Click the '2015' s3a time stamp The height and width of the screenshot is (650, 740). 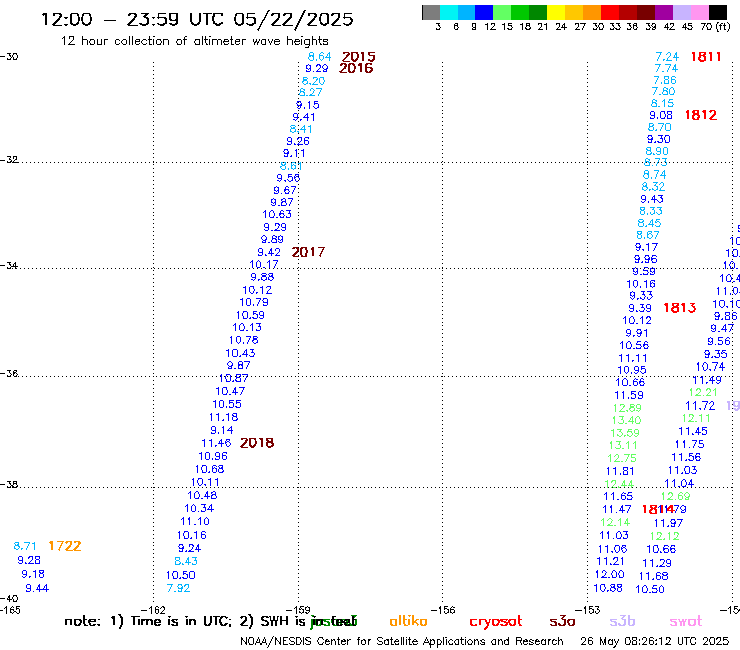[x=359, y=57]
